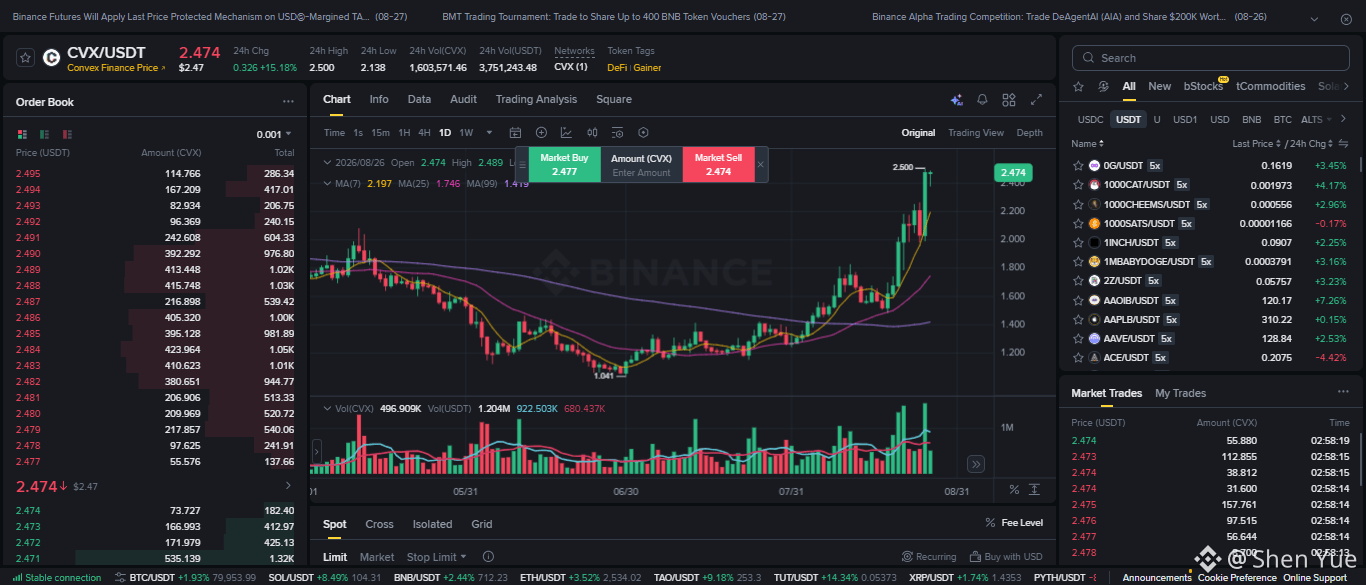The width and height of the screenshot is (1366, 585).
Task: Switch to the My Trades tab
Action: click(x=1180, y=393)
